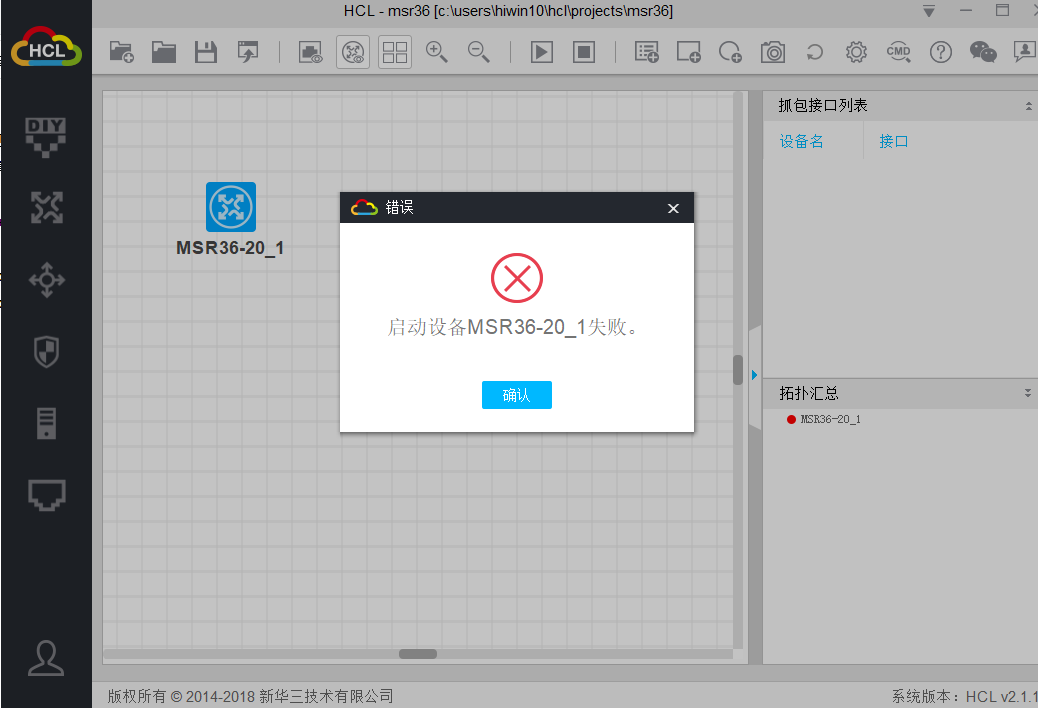Click the 拓扑汇总 panel title
This screenshot has width=1038, height=708.
coord(808,393)
